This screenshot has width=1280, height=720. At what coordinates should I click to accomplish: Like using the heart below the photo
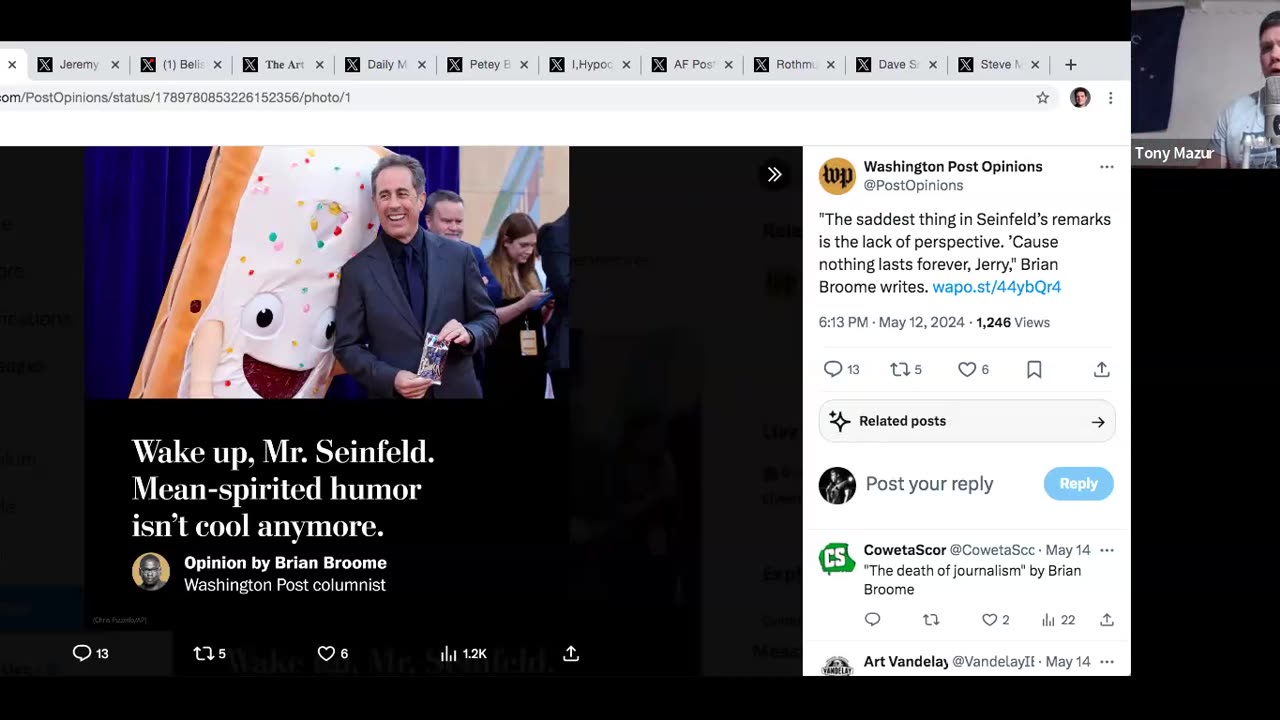tap(332, 653)
